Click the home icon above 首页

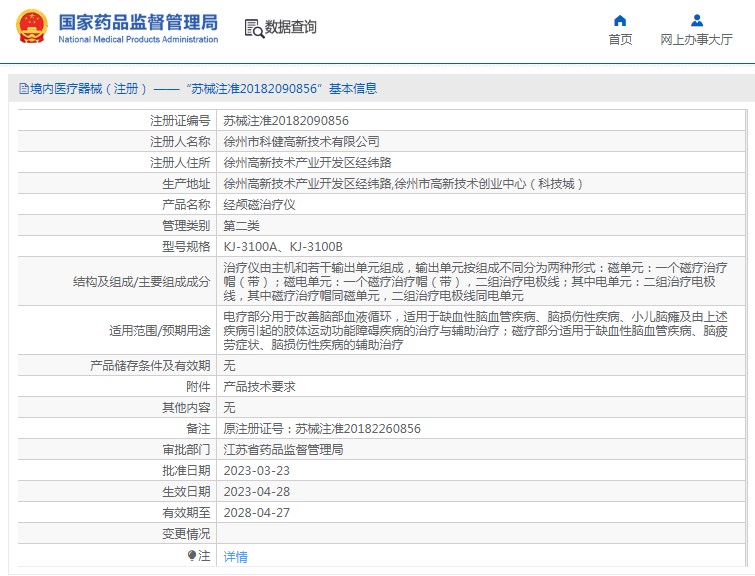[620, 21]
